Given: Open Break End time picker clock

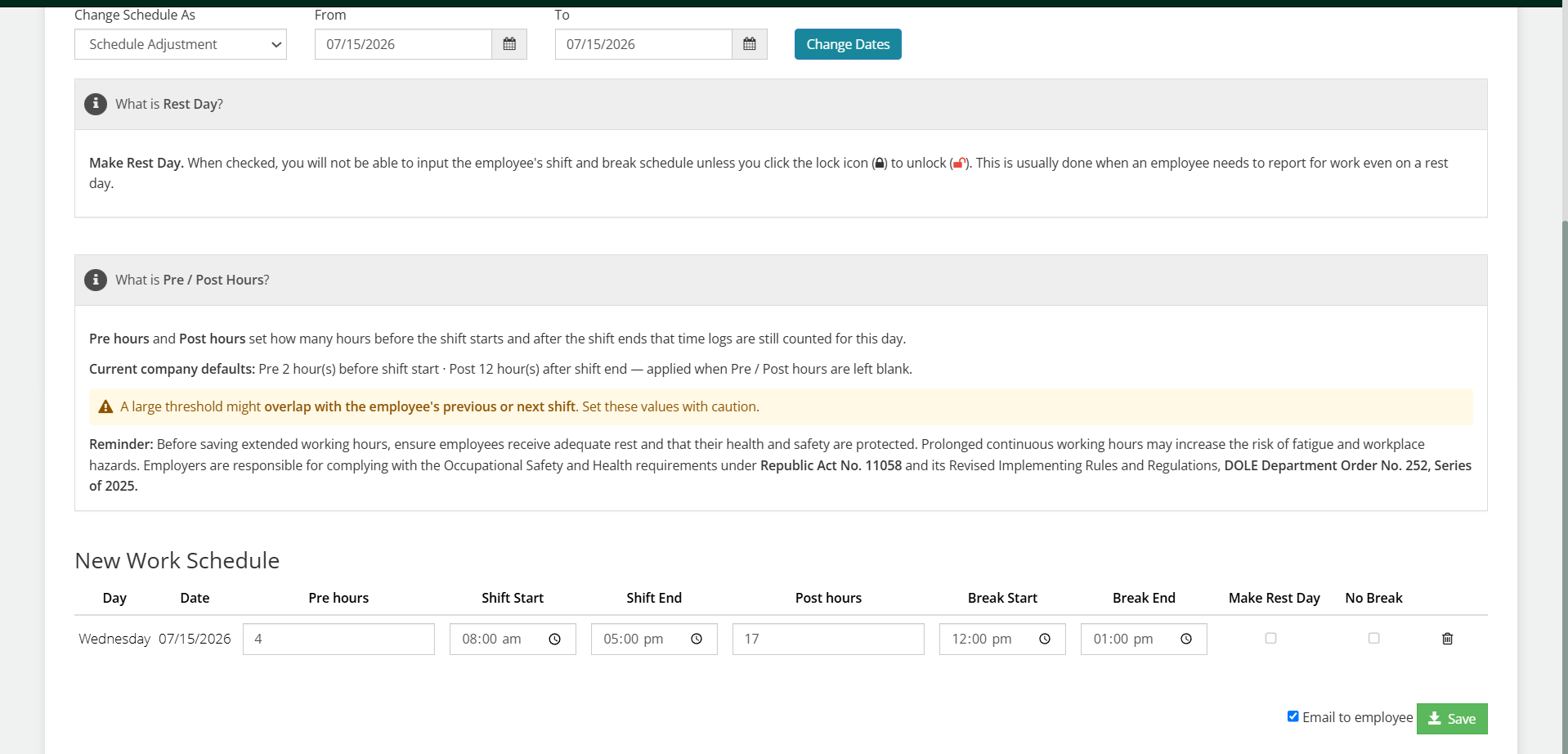Looking at the screenshot, I should pos(1186,640).
